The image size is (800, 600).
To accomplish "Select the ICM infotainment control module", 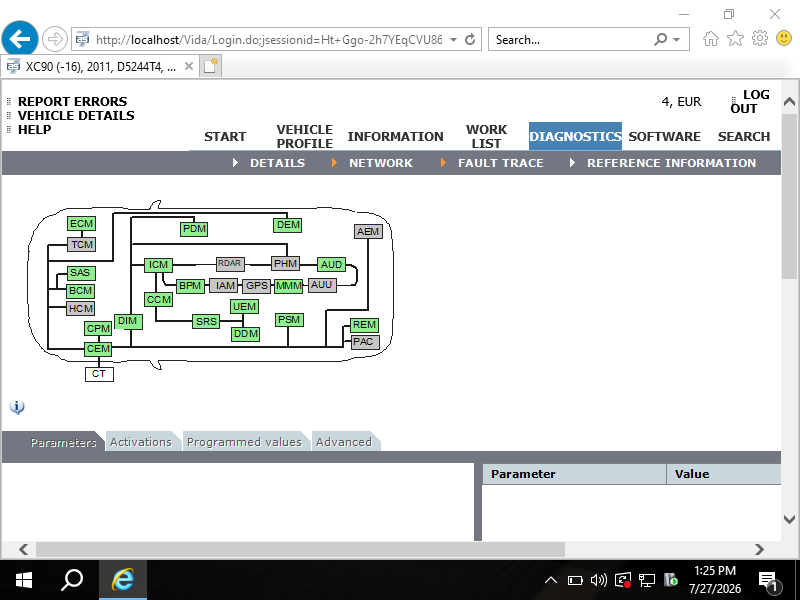I will 158,265.
